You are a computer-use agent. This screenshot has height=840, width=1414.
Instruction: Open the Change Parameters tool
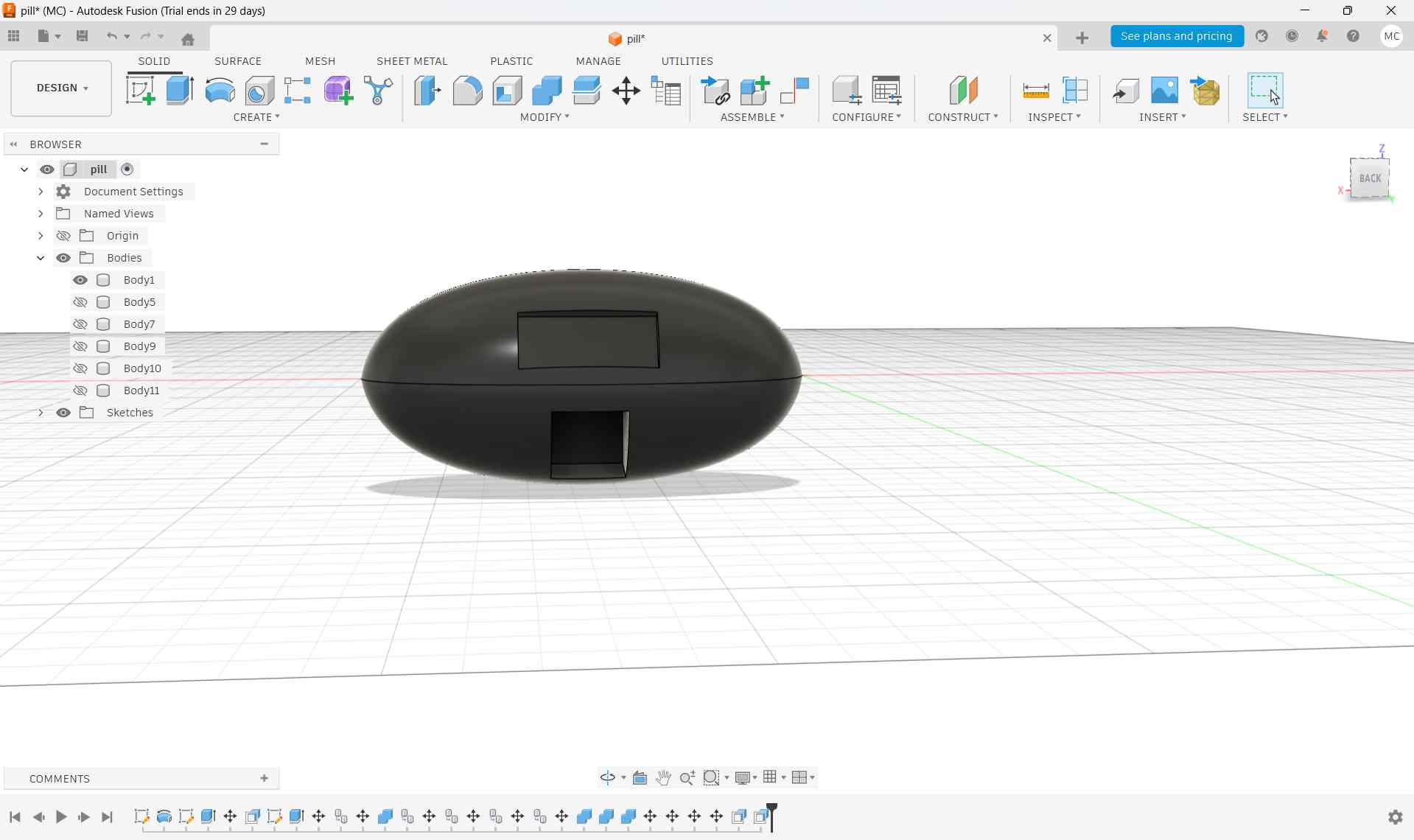click(x=666, y=91)
